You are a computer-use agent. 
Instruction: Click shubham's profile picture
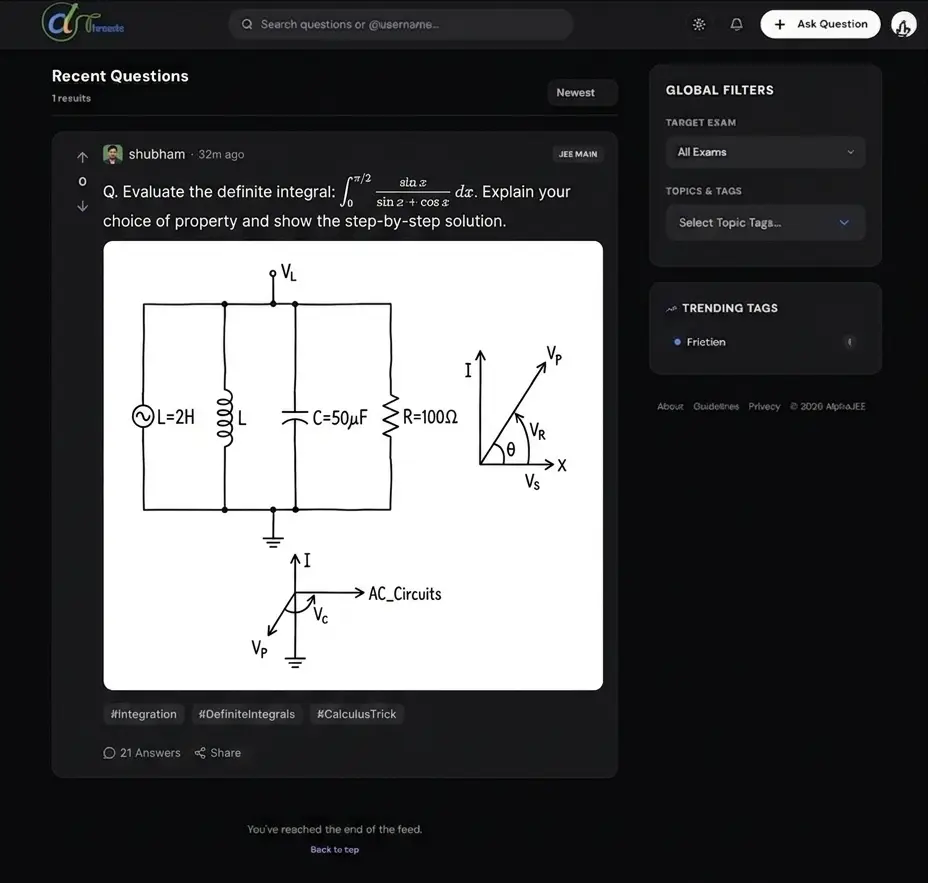(113, 154)
